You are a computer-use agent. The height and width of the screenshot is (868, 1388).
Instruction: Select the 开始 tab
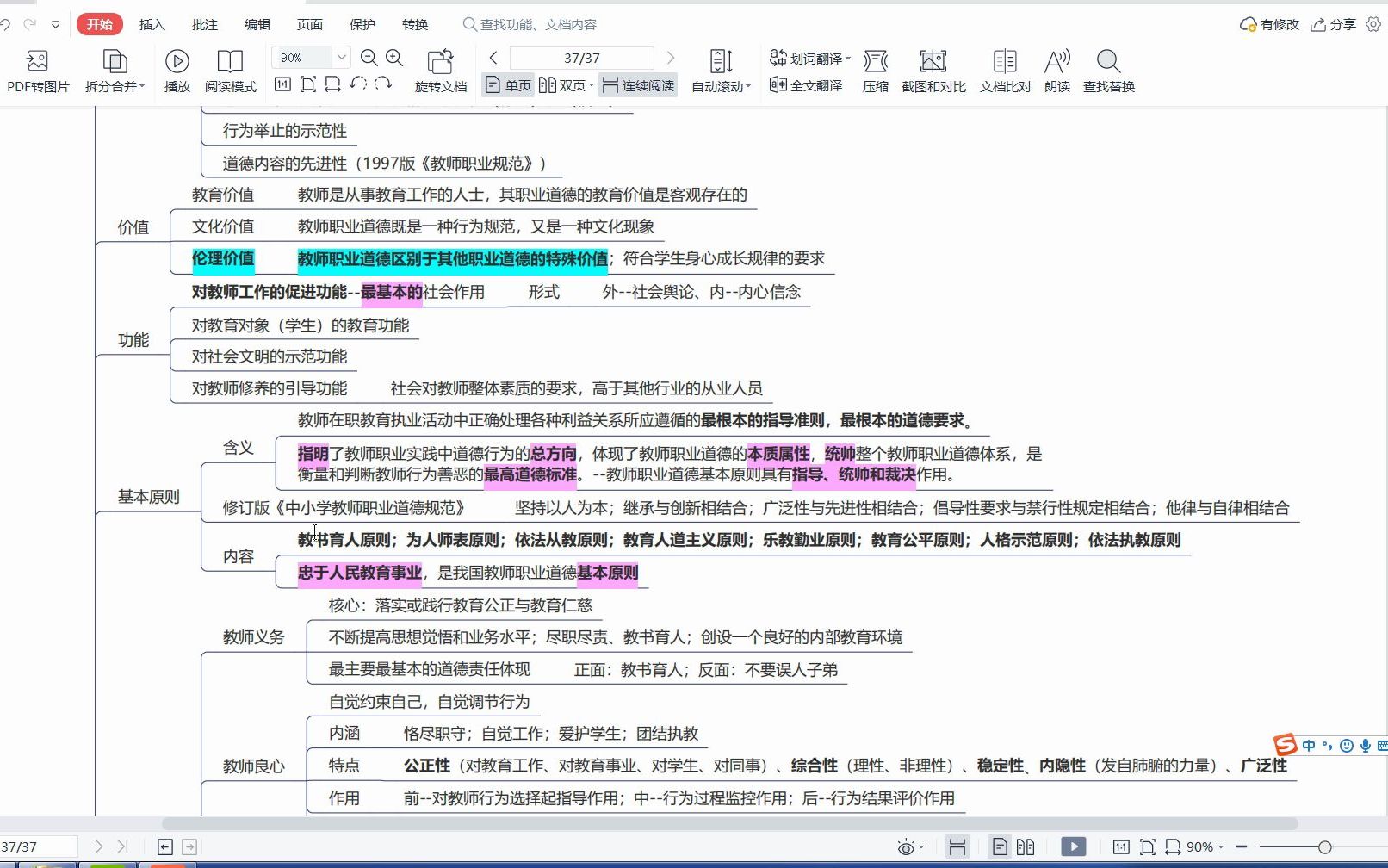tap(100, 24)
